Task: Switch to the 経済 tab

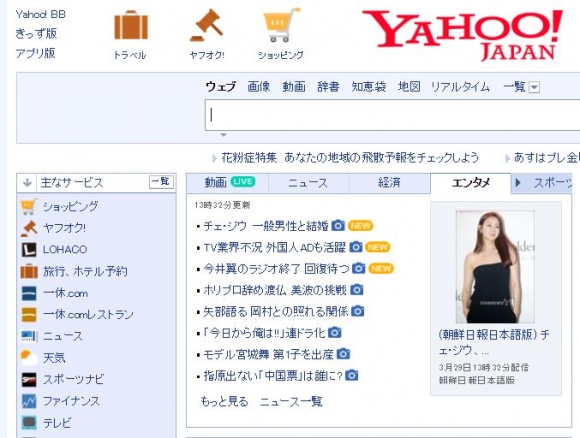Action: [389, 182]
